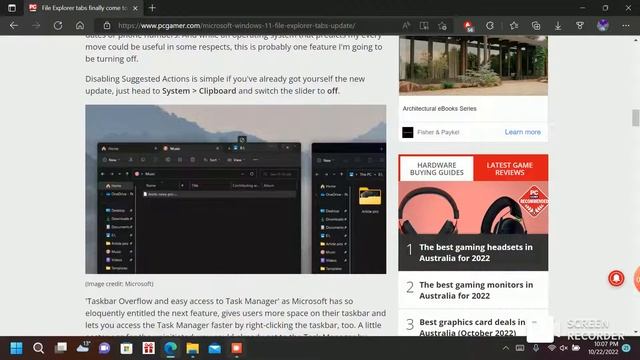Open Task View on the taskbar
640x360 pixels.
[x=60, y=348]
